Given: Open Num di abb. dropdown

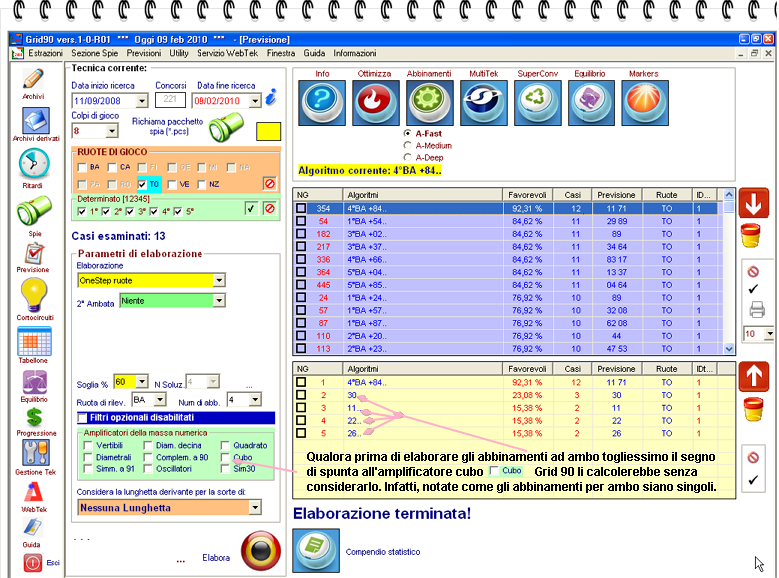Looking at the screenshot, I should click(255, 400).
